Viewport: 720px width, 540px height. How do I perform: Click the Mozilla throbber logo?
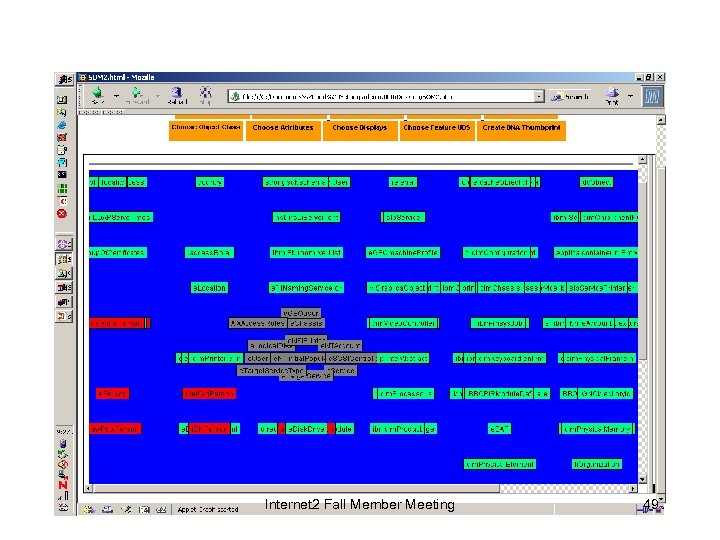pyautogui.click(x=652, y=96)
